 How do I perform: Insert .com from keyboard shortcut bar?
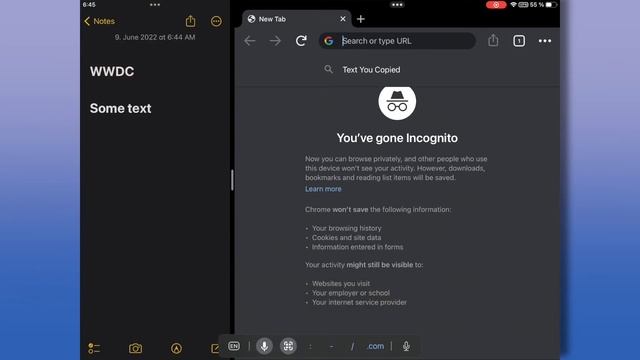[375, 346]
